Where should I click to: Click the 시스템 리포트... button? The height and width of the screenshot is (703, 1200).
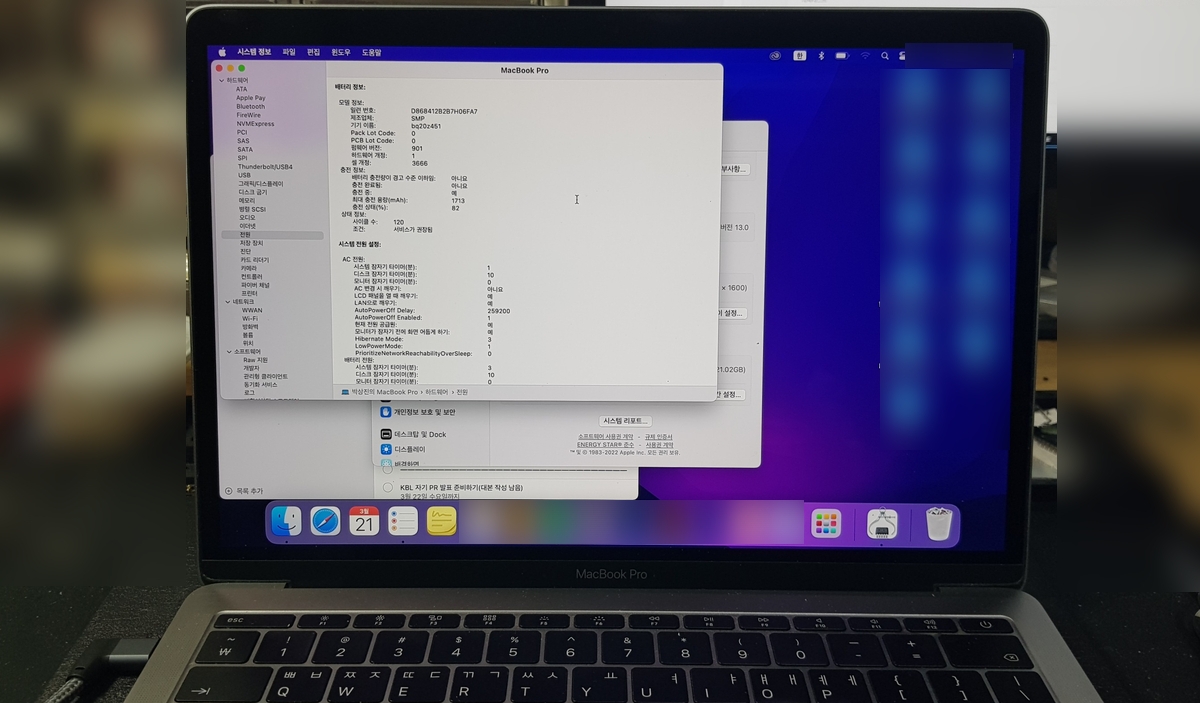click(x=626, y=421)
